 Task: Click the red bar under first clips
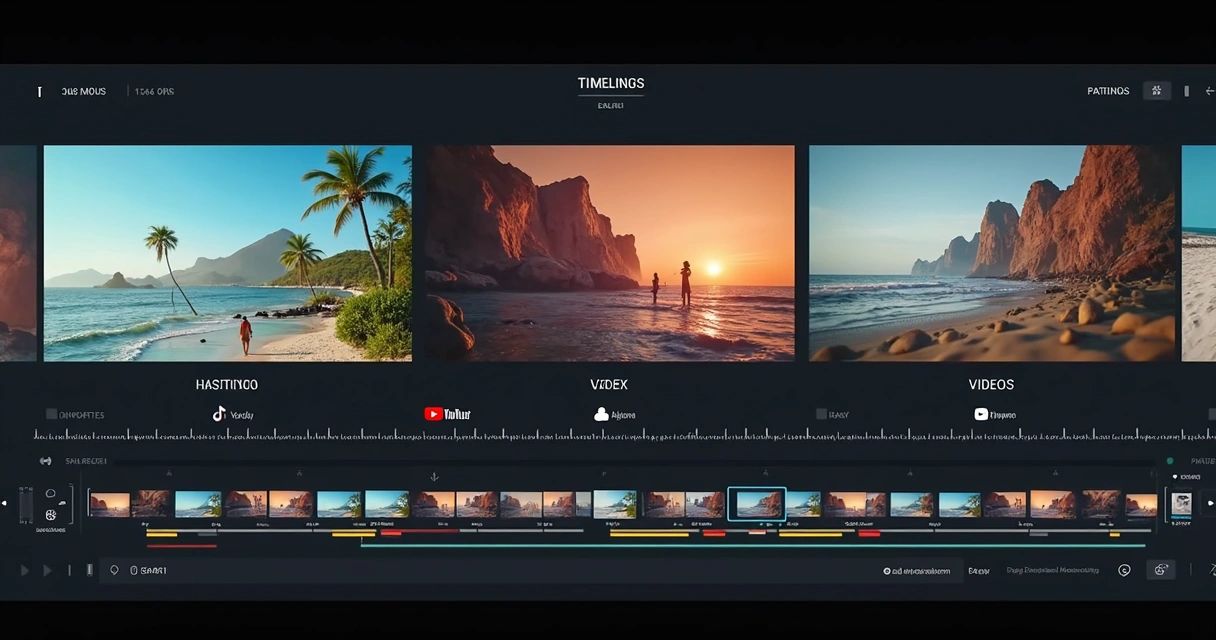pyautogui.click(x=181, y=545)
